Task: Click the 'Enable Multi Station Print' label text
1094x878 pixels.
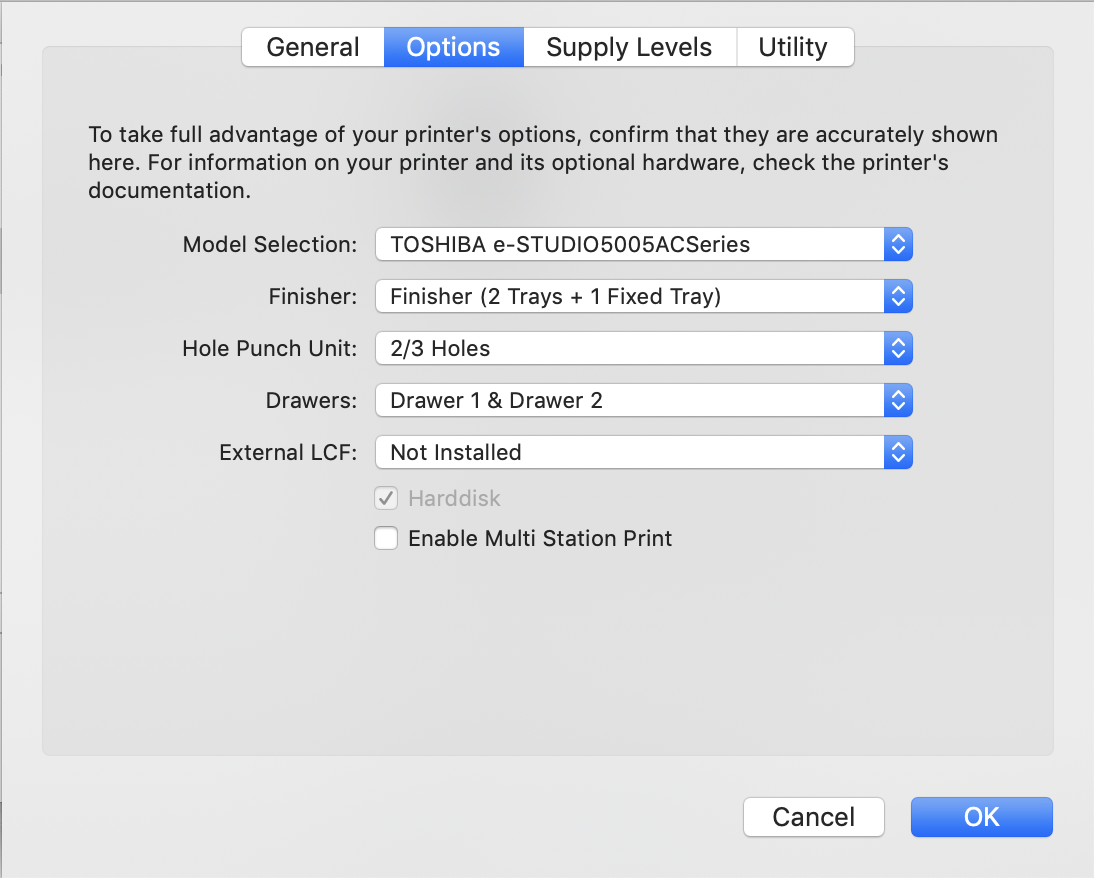Action: pos(540,538)
